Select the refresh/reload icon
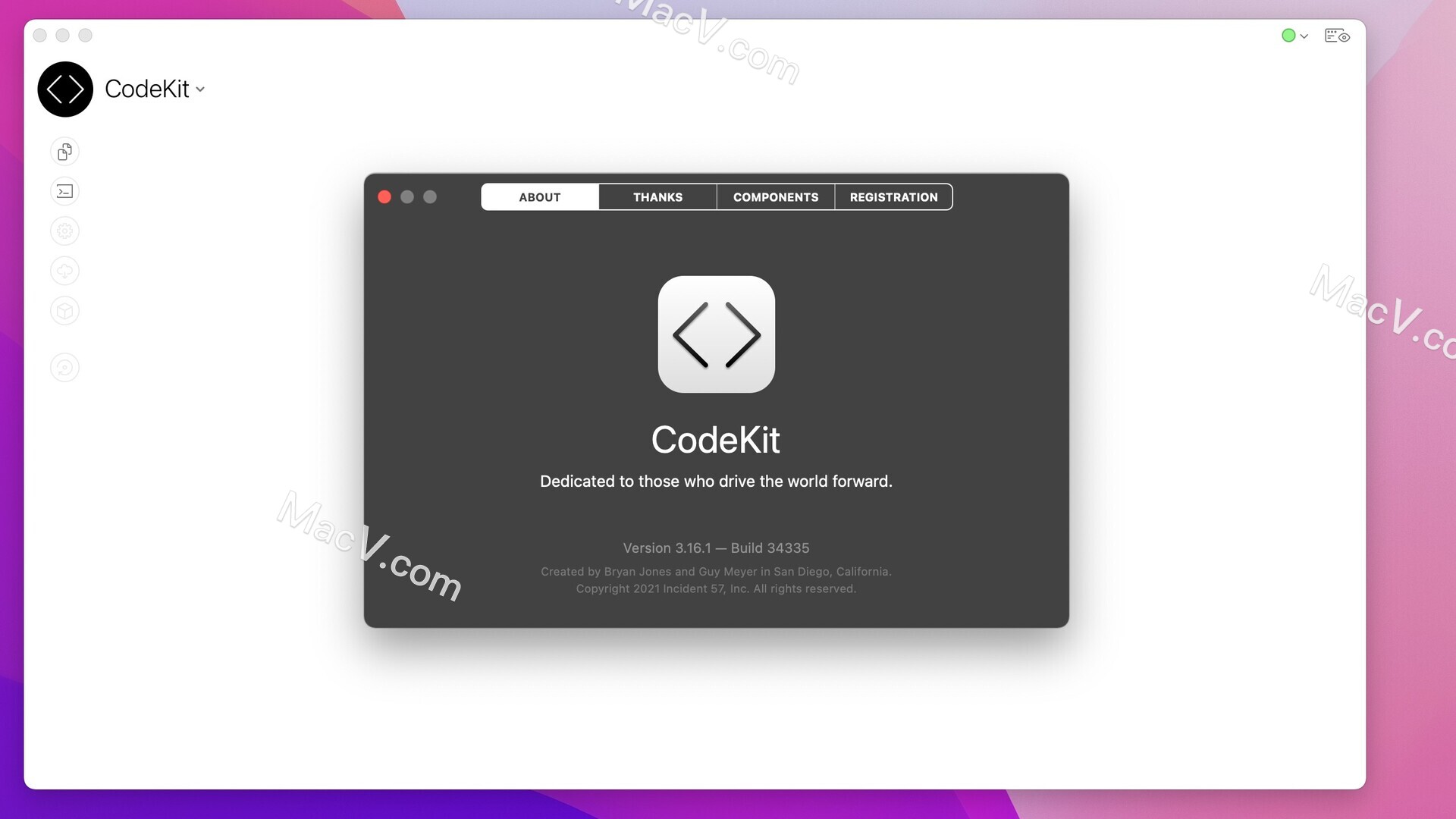Screen dimensions: 1456x819 point(65,367)
